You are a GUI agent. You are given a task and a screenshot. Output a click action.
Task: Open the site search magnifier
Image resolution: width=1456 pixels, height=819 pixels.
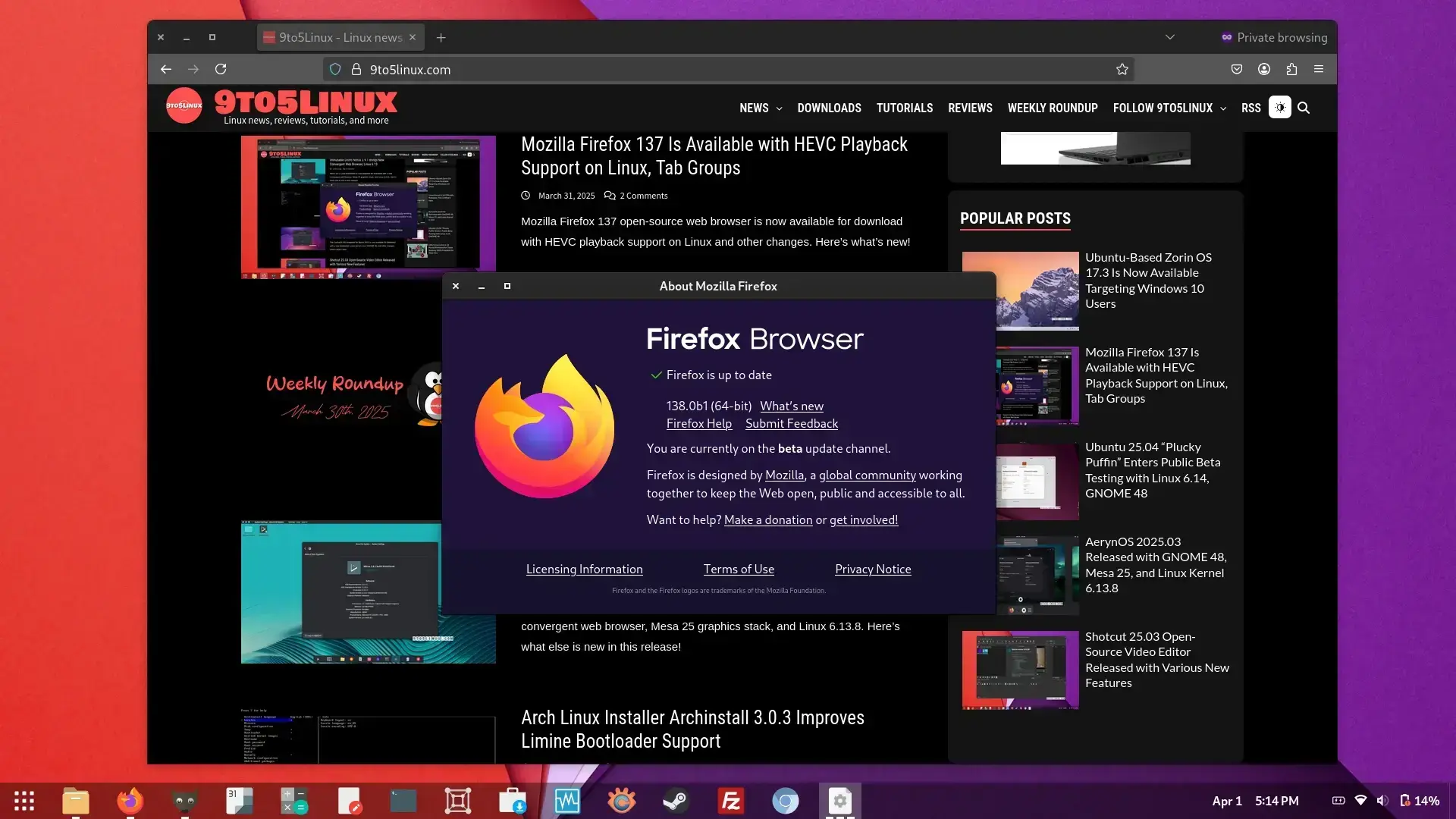pyautogui.click(x=1304, y=108)
